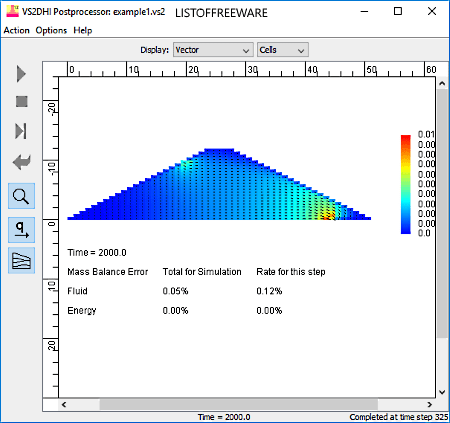The width and height of the screenshot is (450, 423).
Task: Toggle the q velocity vector button
Action: pyautogui.click(x=21, y=230)
